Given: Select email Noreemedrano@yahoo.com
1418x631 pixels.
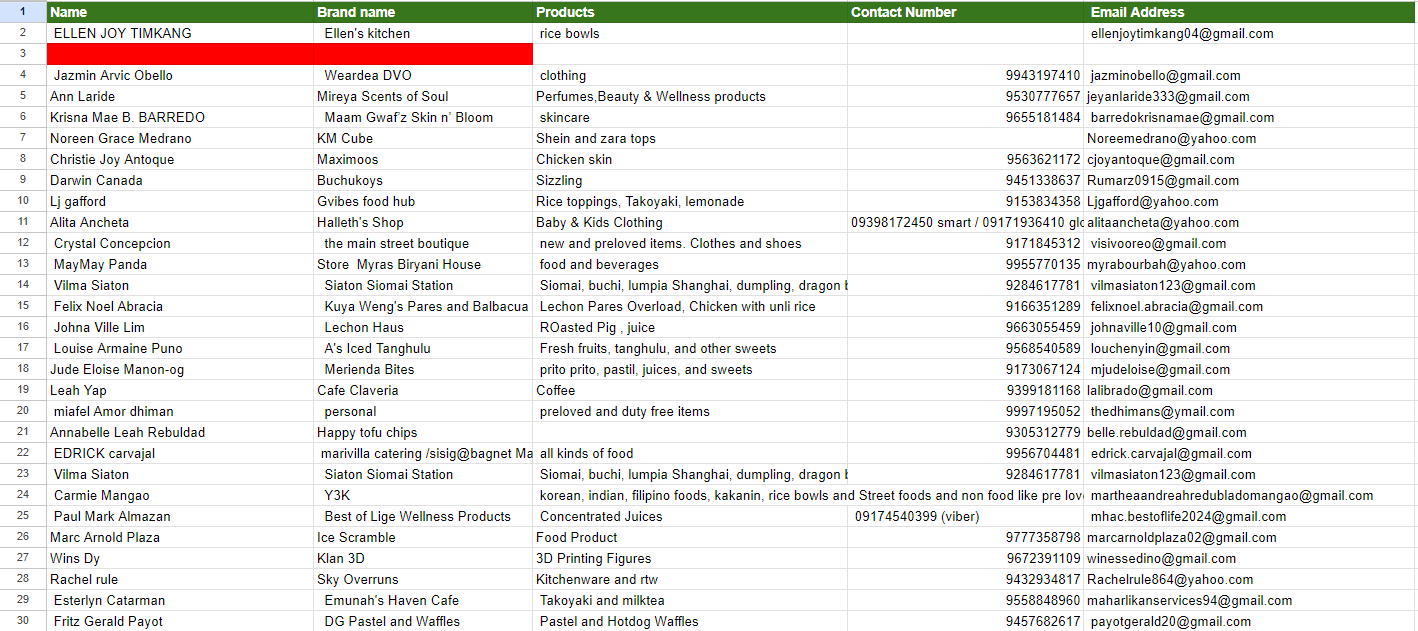Looking at the screenshot, I should [x=1251, y=138].
